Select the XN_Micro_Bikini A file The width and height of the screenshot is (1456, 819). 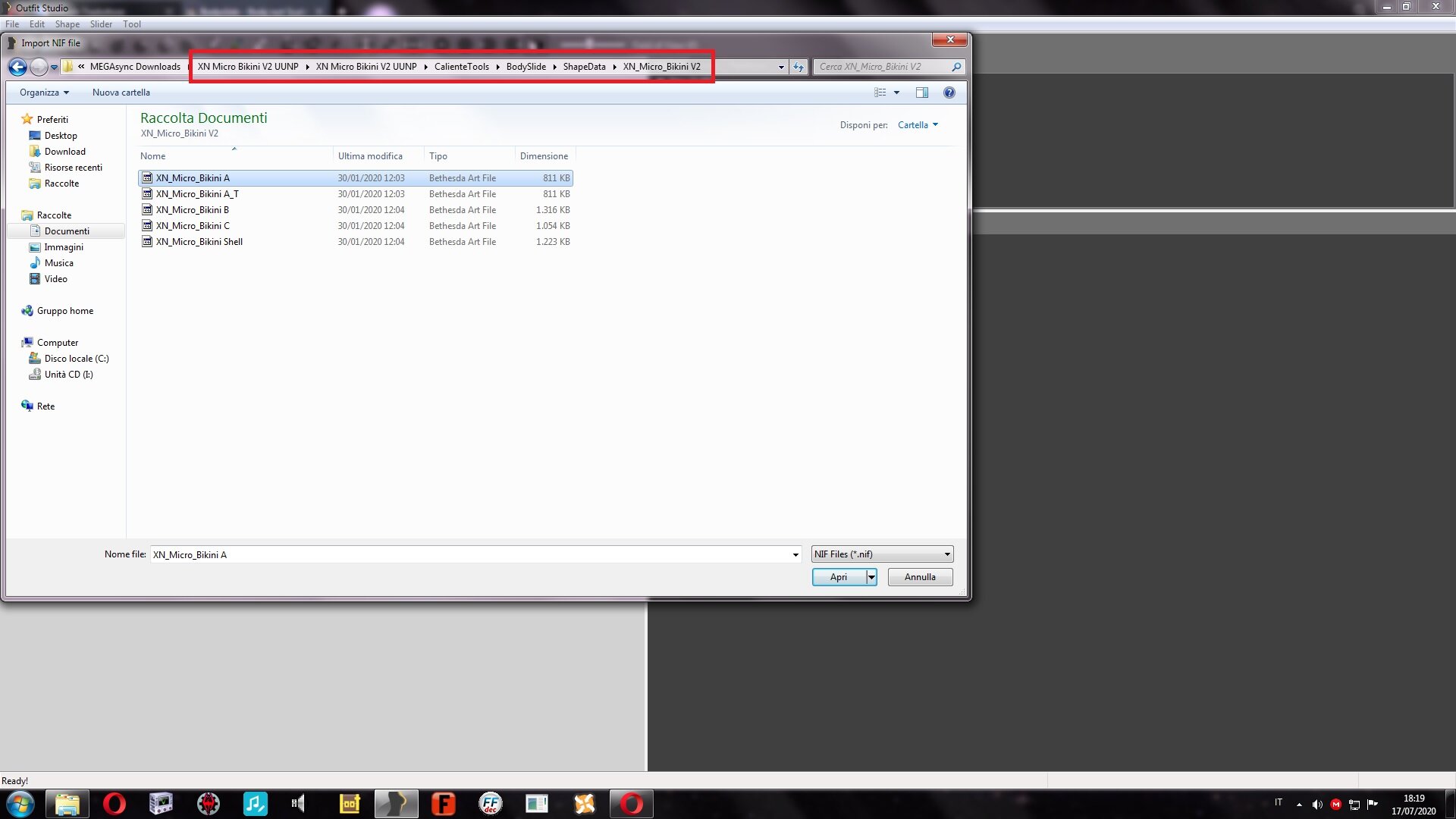355,178
